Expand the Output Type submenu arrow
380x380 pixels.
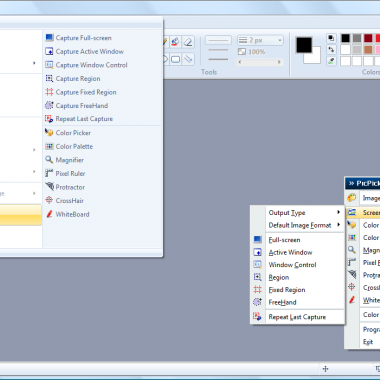tap(338, 212)
